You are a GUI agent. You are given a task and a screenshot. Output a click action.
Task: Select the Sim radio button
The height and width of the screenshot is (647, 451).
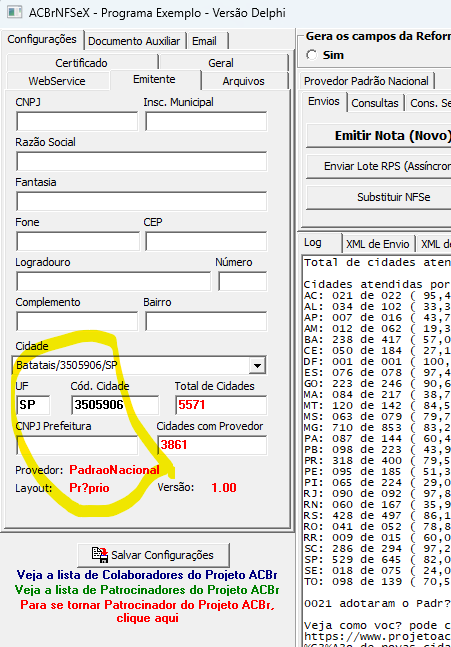click(312, 55)
